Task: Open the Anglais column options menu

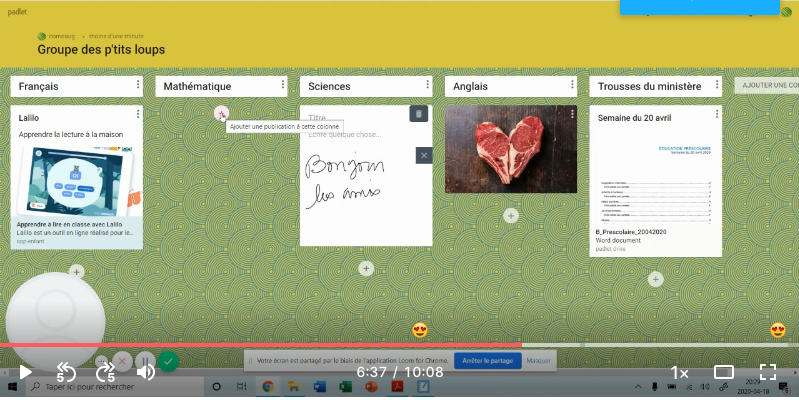Action: pyautogui.click(x=572, y=85)
